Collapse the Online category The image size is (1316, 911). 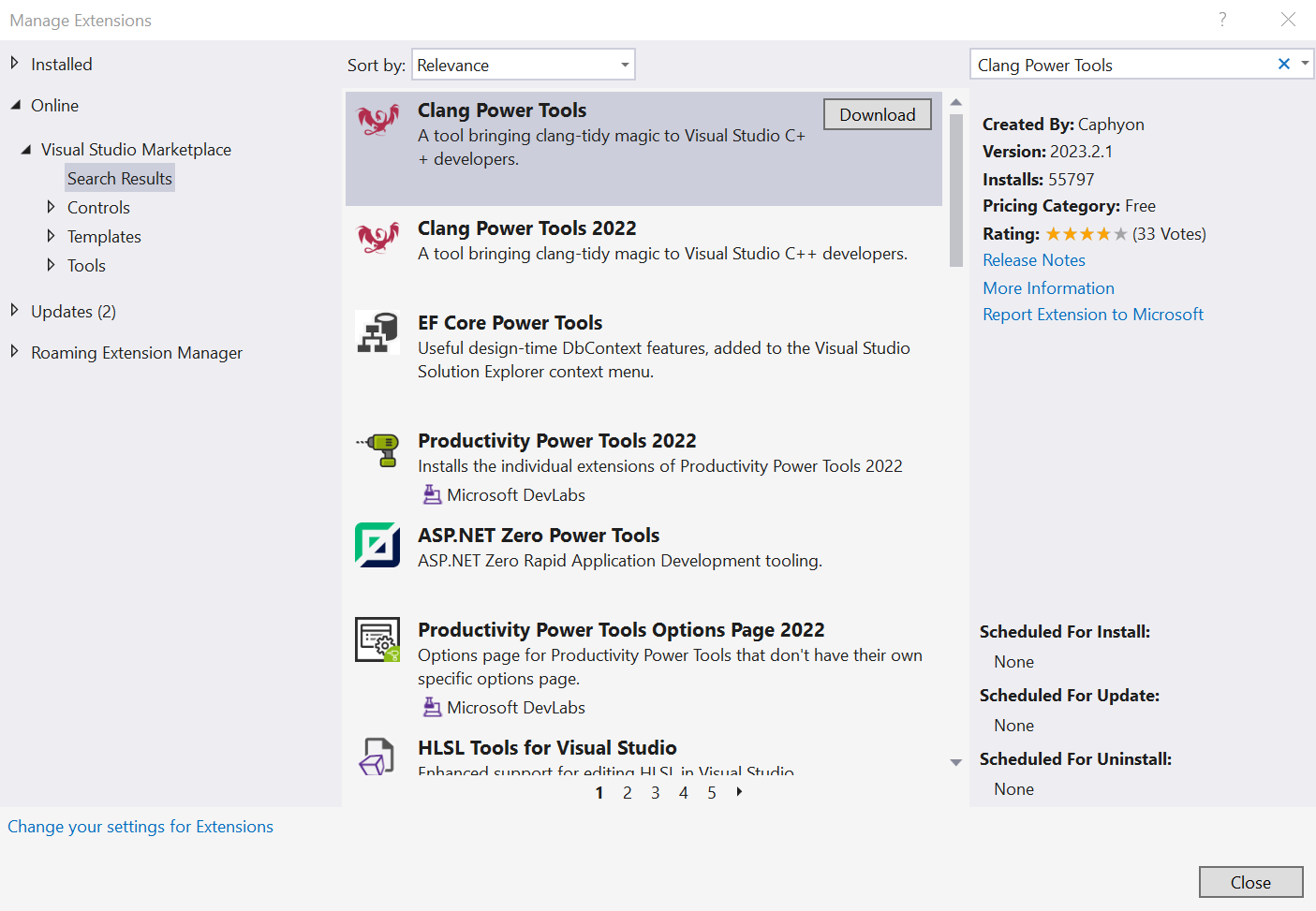[15, 105]
